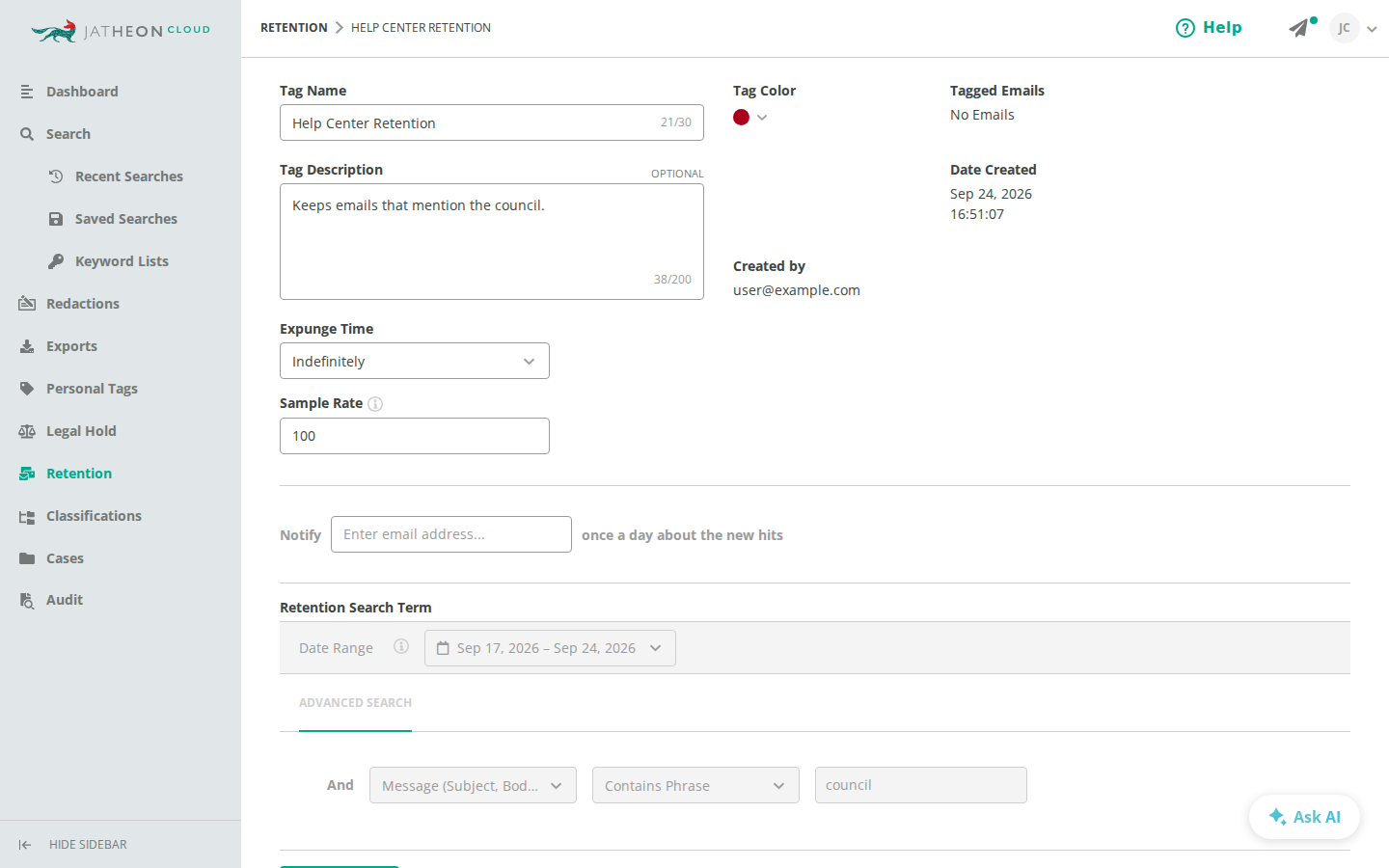Click the Jatheon Cloud logo
Image resolution: width=1389 pixels, height=868 pixels.
click(x=121, y=31)
